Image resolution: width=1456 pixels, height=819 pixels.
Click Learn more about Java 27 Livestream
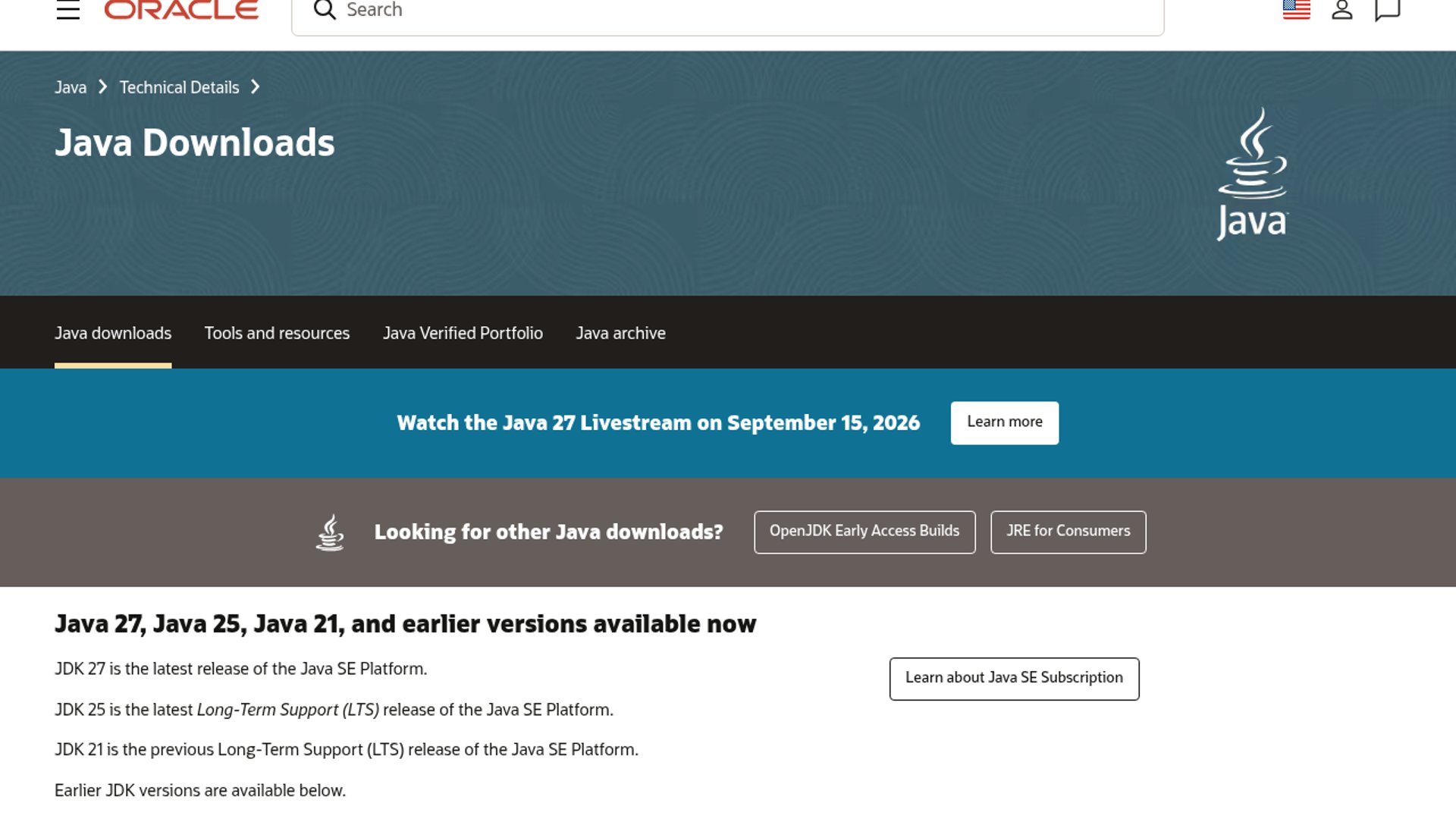1005,422
